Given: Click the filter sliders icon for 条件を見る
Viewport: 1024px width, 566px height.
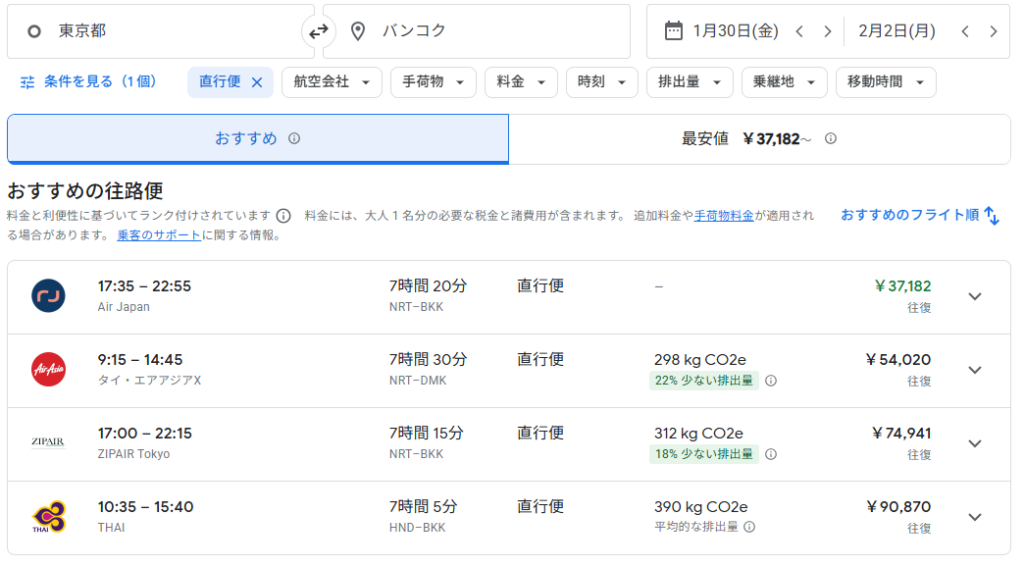Looking at the screenshot, I should [x=27, y=82].
